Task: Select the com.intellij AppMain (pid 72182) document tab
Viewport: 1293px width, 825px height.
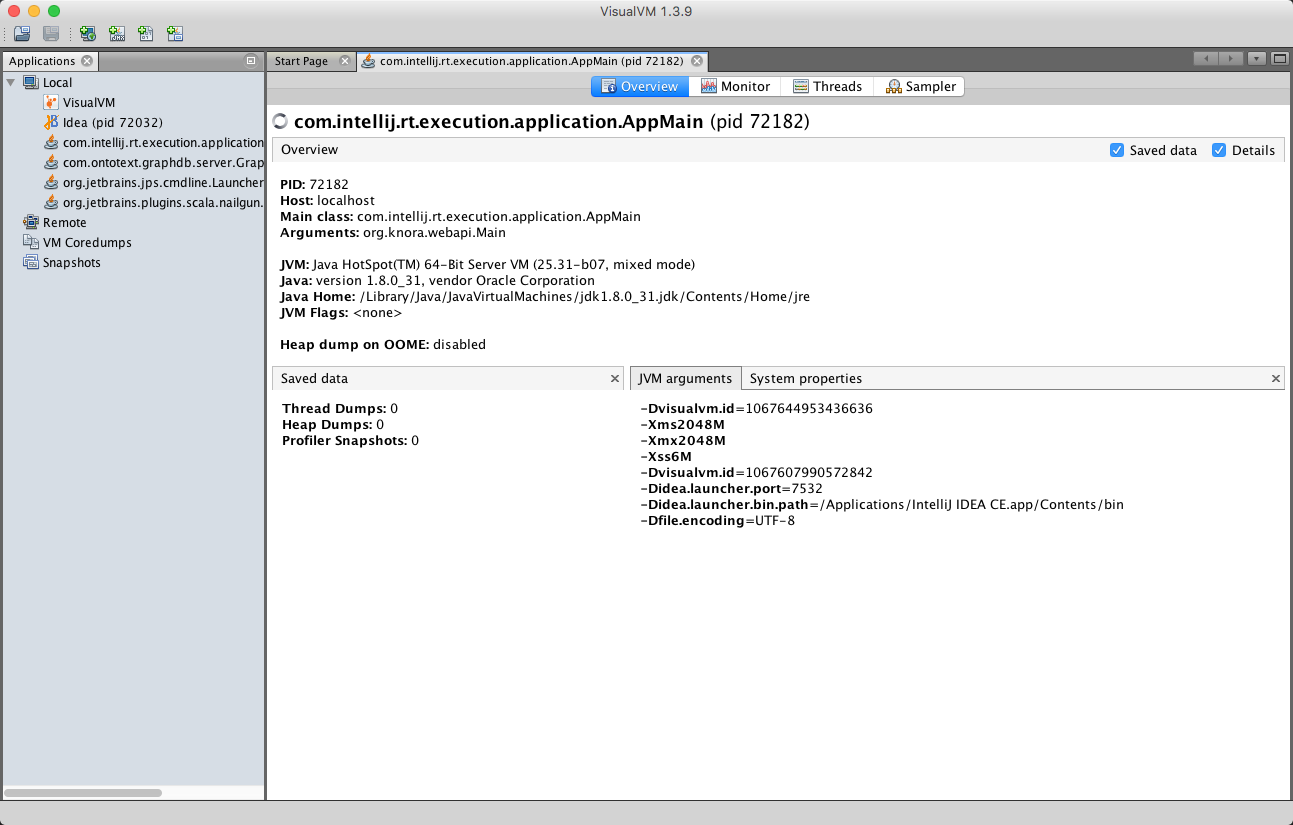Action: click(530, 61)
